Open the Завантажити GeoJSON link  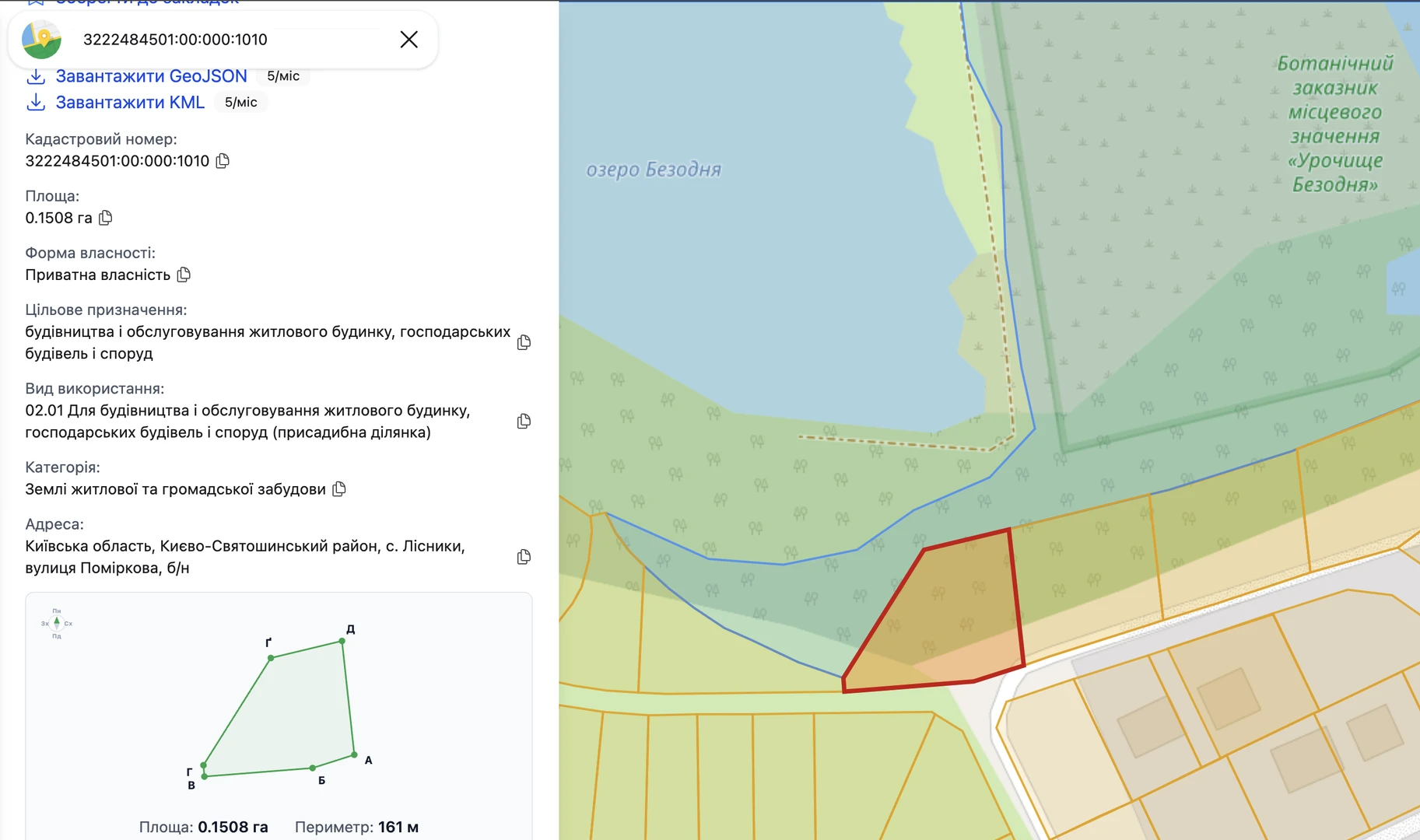[151, 76]
